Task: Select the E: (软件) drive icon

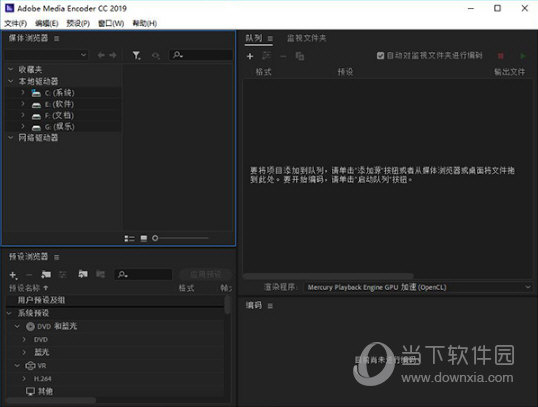Action: pyautogui.click(x=36, y=105)
